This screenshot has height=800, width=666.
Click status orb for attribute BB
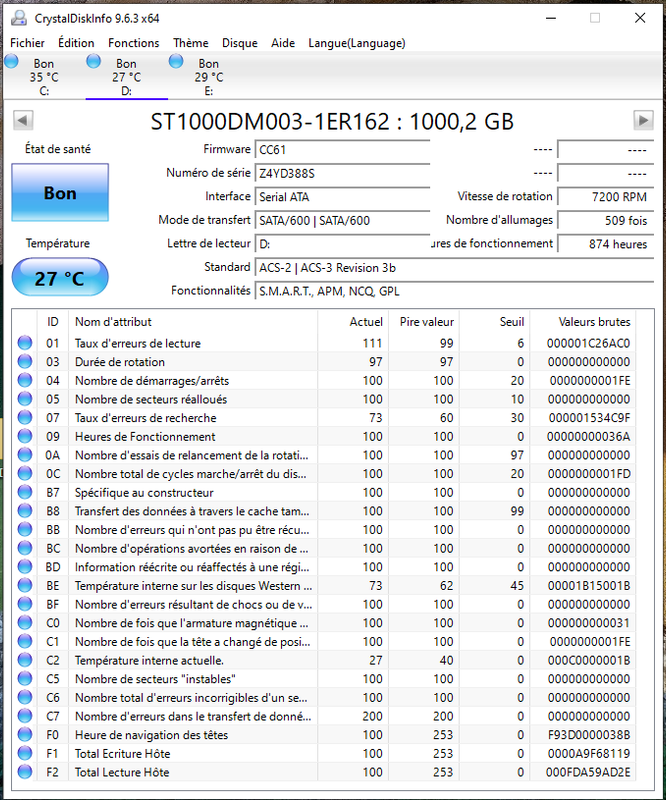[24, 530]
